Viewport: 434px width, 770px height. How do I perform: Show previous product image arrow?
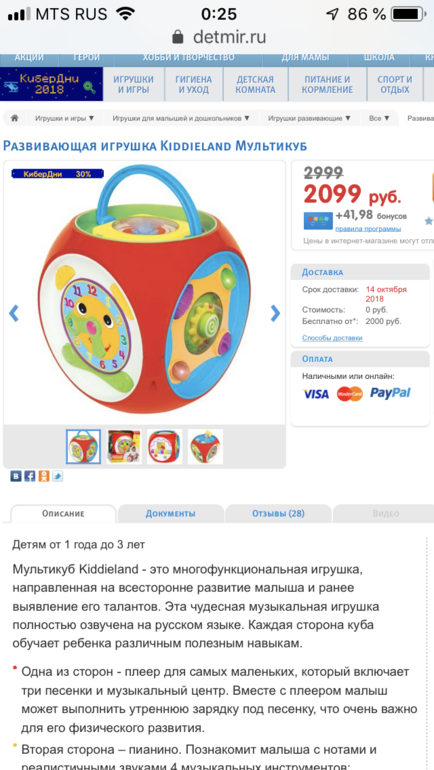pos(14,313)
